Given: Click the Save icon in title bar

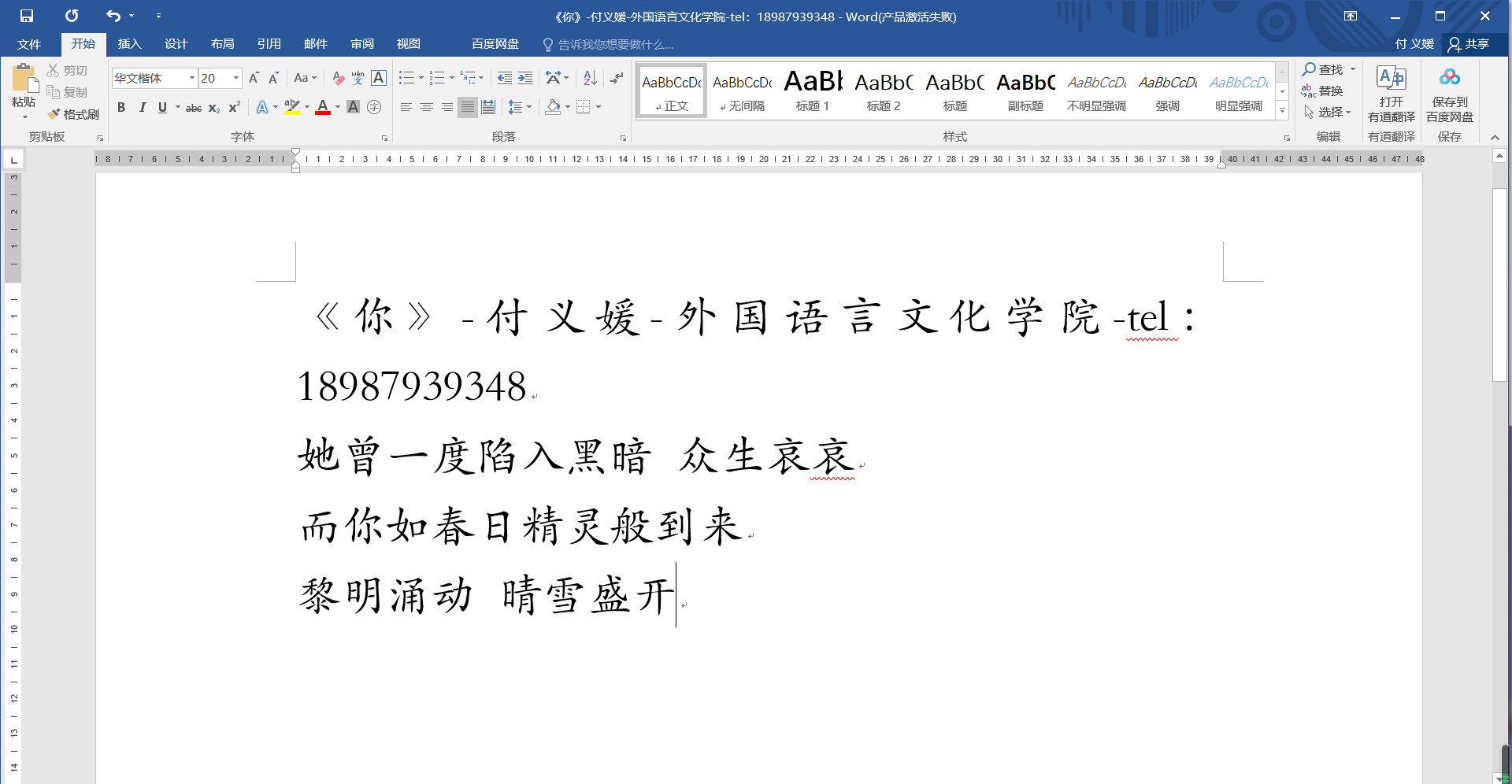Looking at the screenshot, I should point(27,16).
